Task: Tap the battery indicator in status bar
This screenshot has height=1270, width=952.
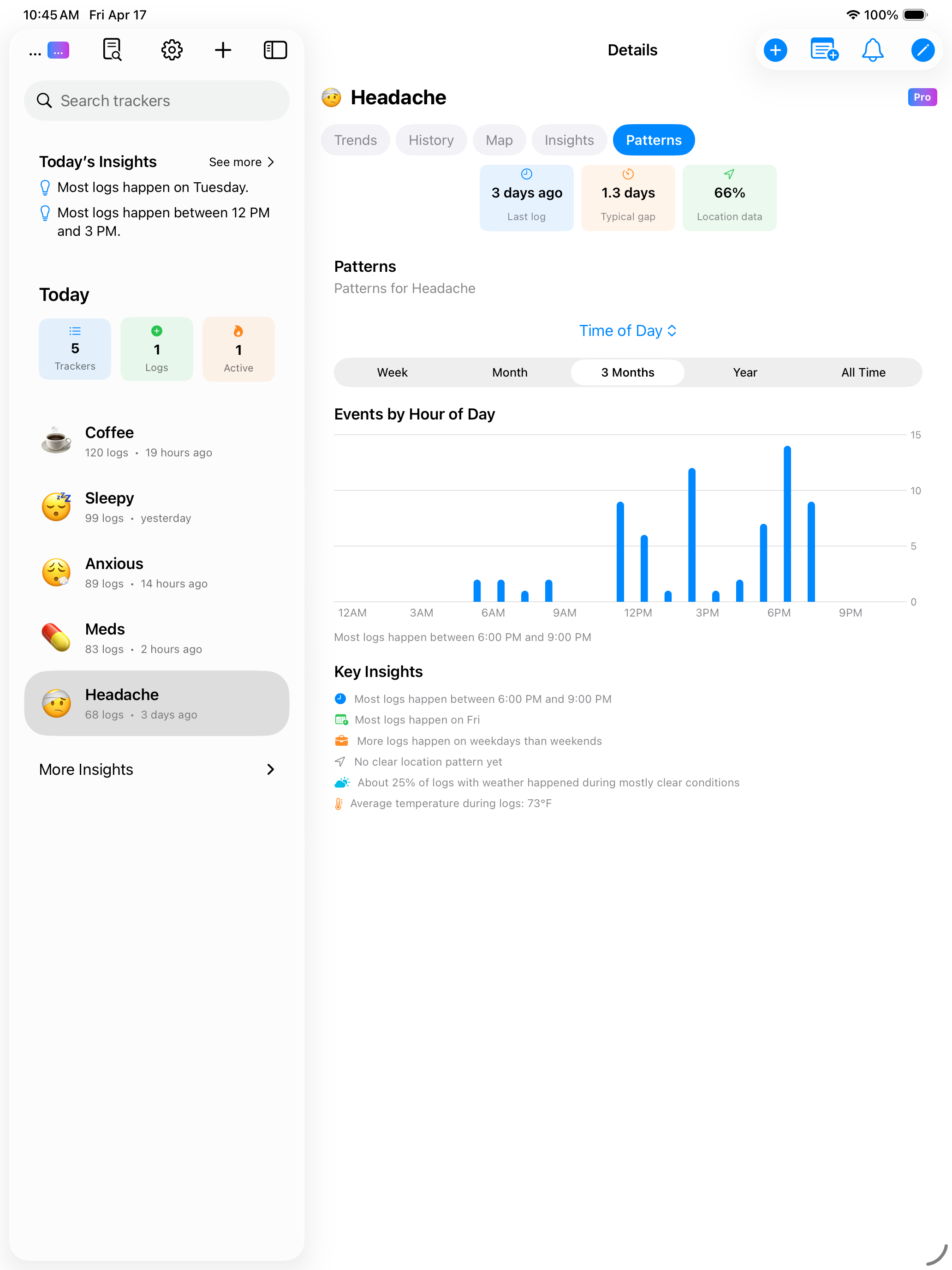Action: 915,15
